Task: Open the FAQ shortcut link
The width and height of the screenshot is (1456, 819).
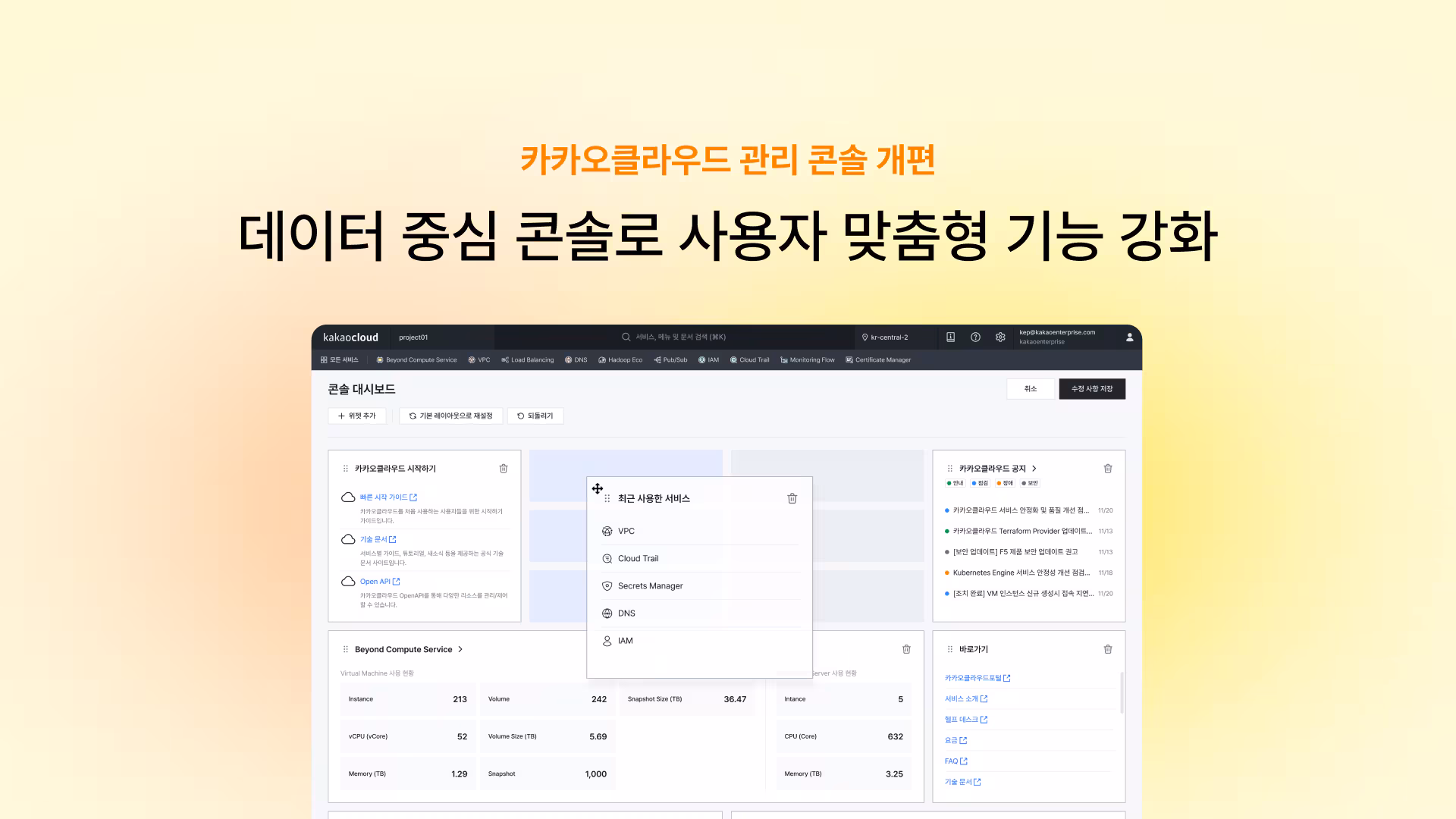Action: [x=956, y=761]
